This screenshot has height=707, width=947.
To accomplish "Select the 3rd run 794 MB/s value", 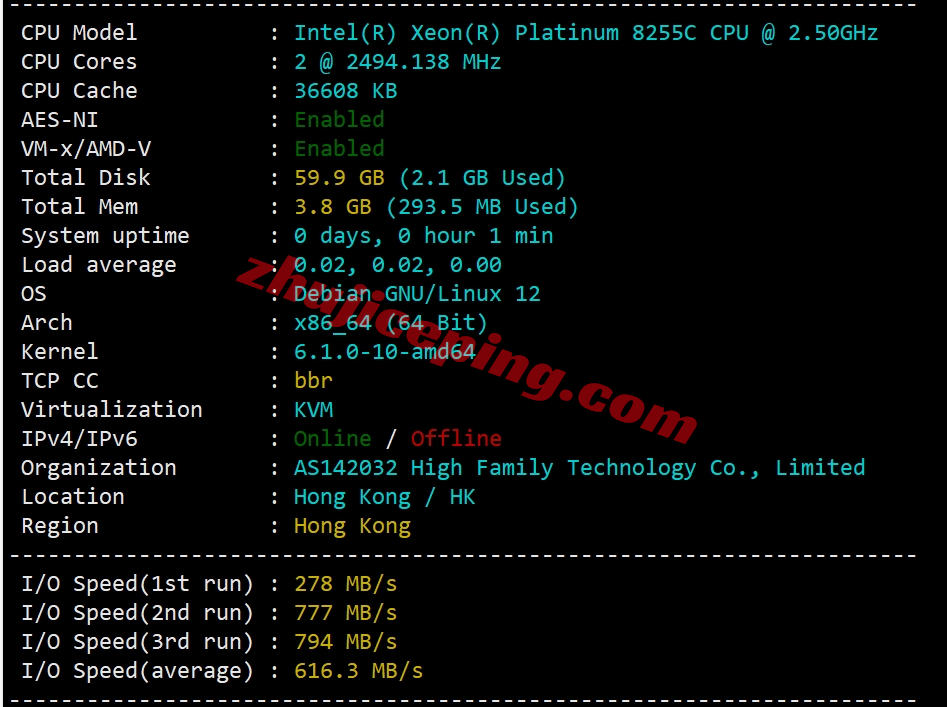I will click(345, 642).
